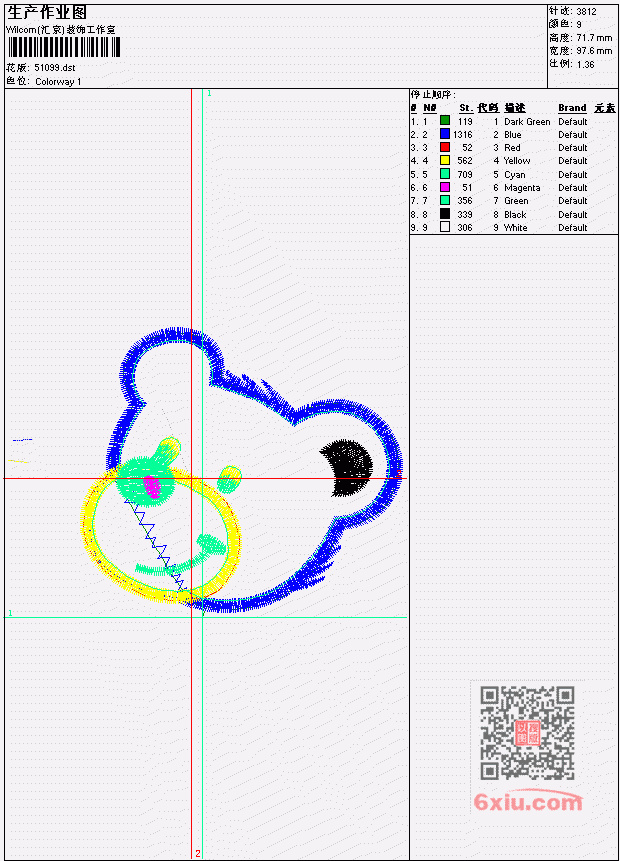Image resolution: width=620 pixels, height=861 pixels.
Task: Click the file name 51099.dst
Action: (x=55, y=68)
